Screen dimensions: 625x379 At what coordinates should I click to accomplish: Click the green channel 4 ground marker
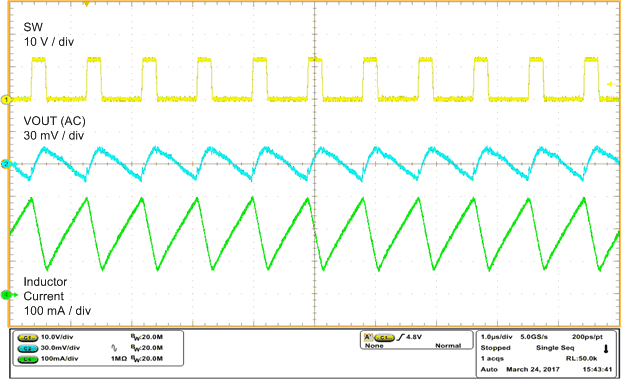pyautogui.click(x=7, y=295)
